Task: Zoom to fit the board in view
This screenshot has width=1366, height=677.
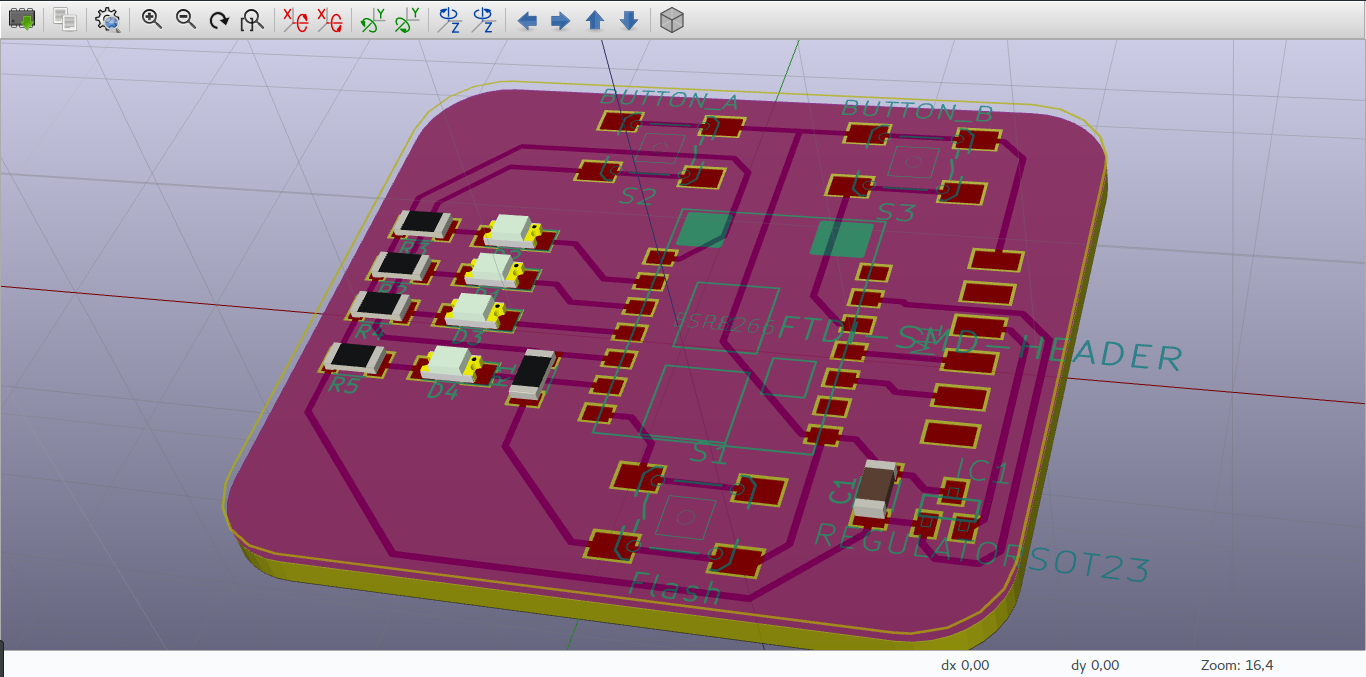Action: point(251,19)
